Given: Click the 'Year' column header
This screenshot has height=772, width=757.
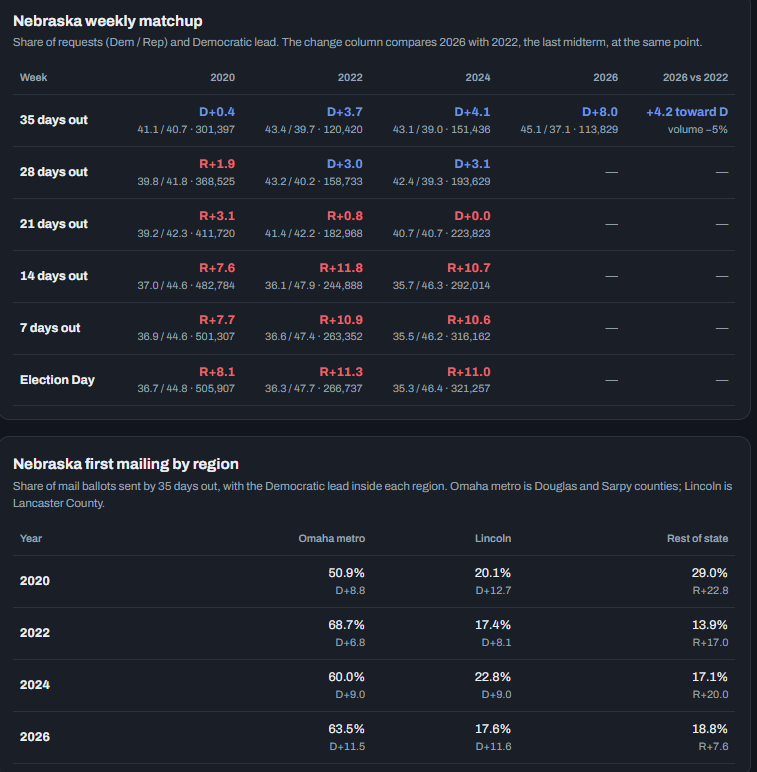Looking at the screenshot, I should (x=31, y=539).
